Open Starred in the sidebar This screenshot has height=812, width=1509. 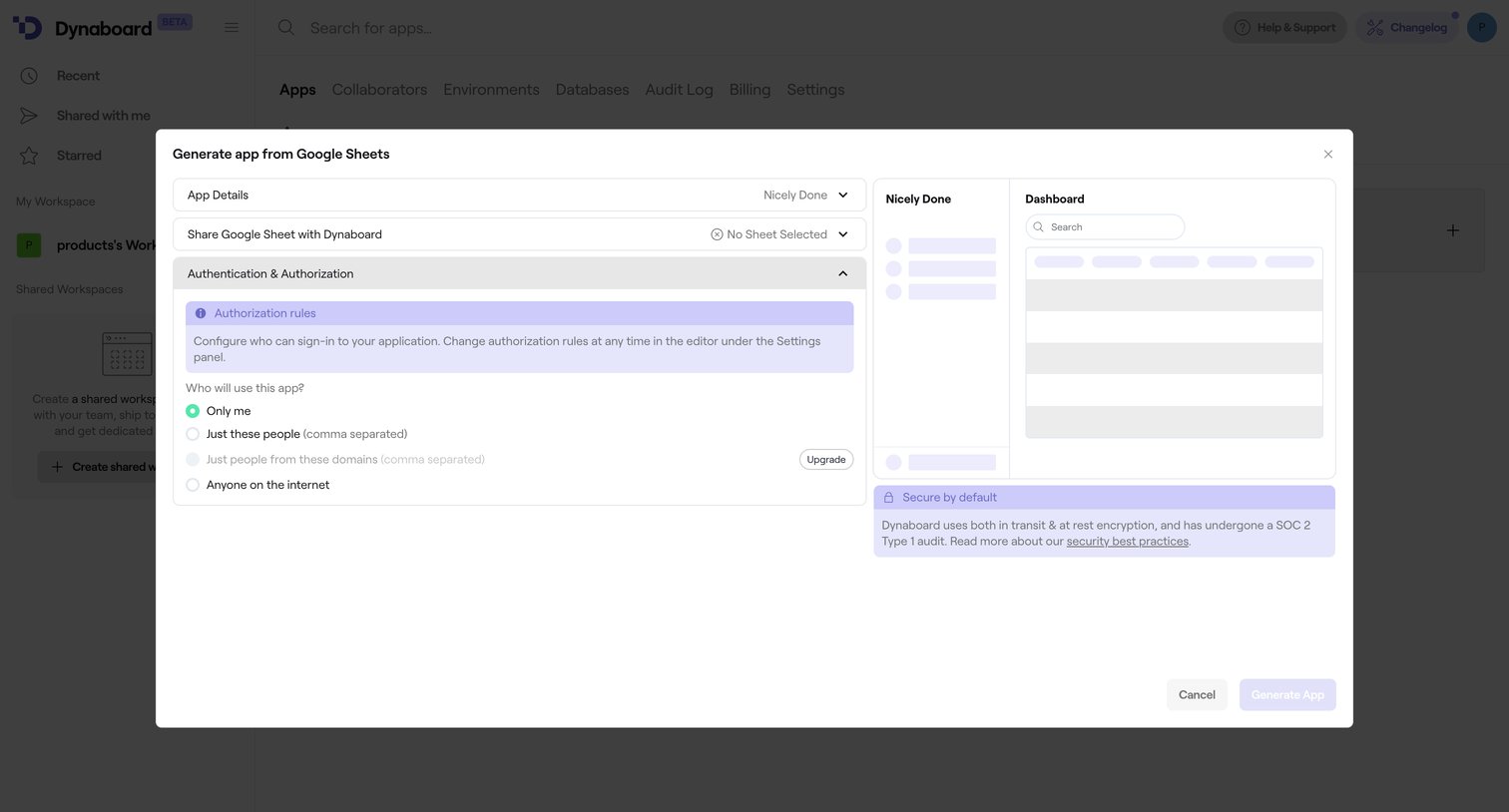coord(79,156)
